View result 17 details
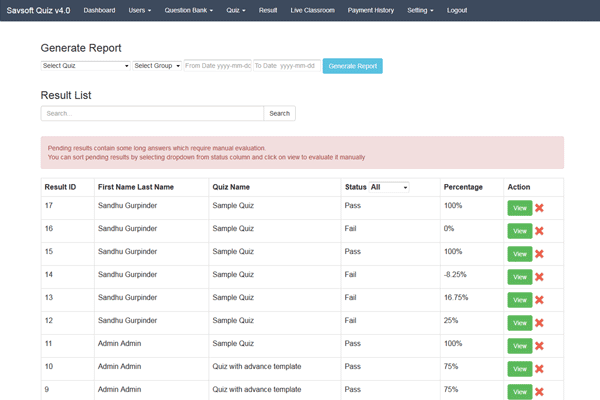 tap(519, 208)
